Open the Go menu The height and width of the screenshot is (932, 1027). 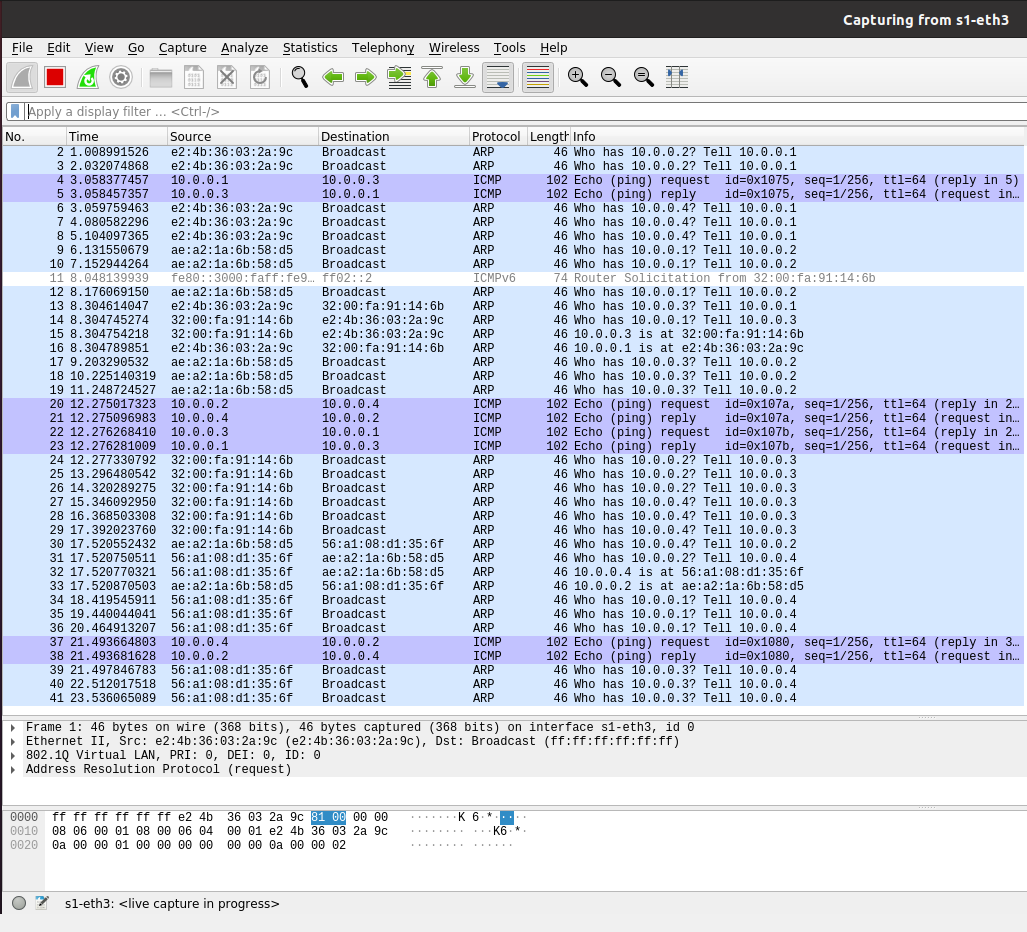click(136, 48)
